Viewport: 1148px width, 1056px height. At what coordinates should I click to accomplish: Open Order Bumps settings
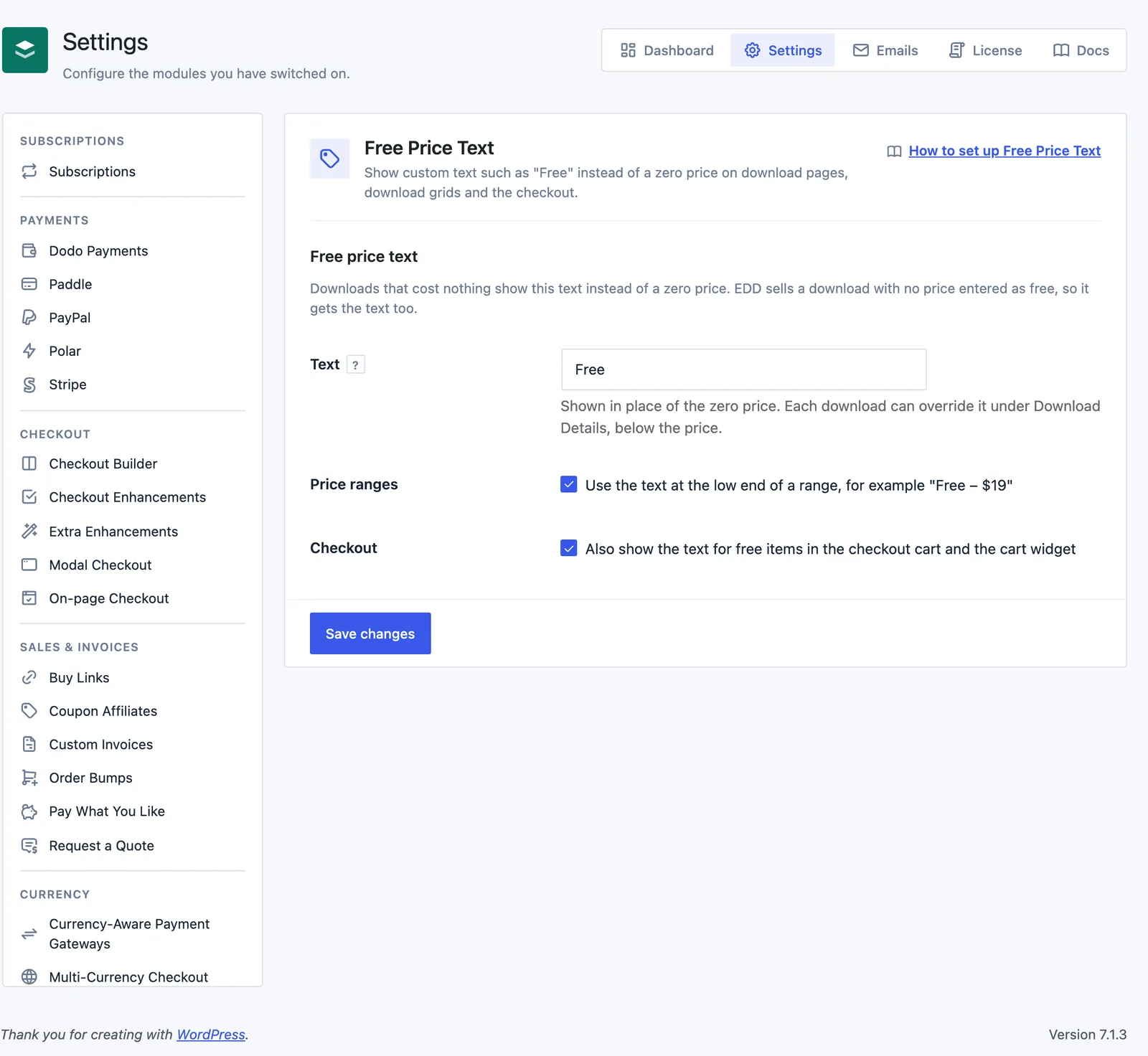[x=133, y=778]
